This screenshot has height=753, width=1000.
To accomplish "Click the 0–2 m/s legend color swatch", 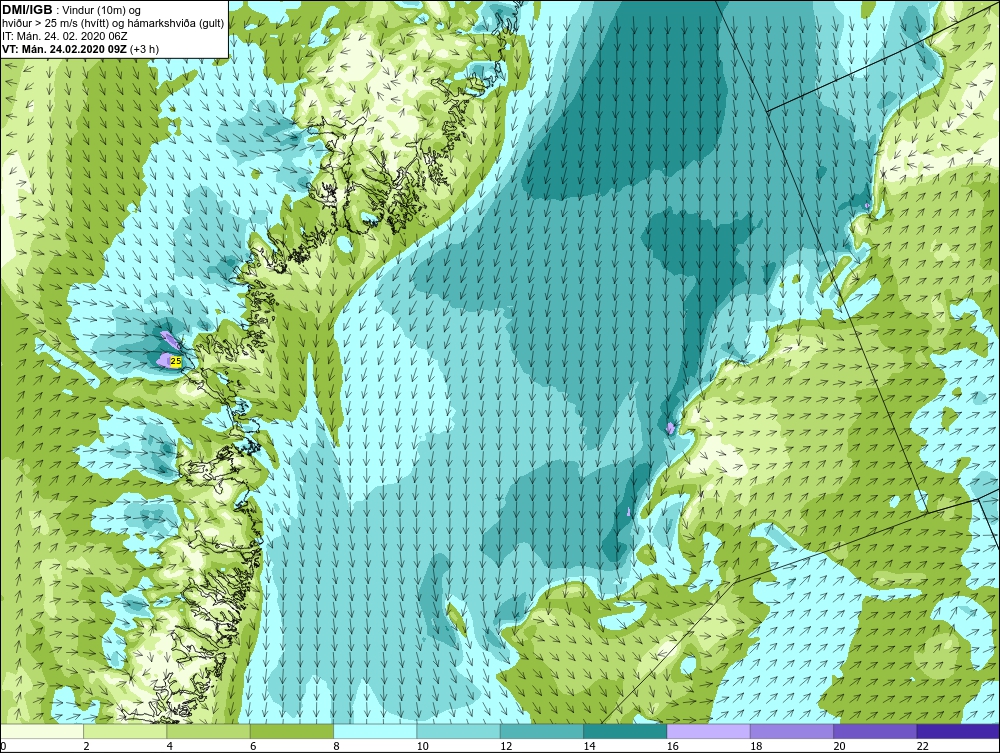I will click(x=41, y=731).
